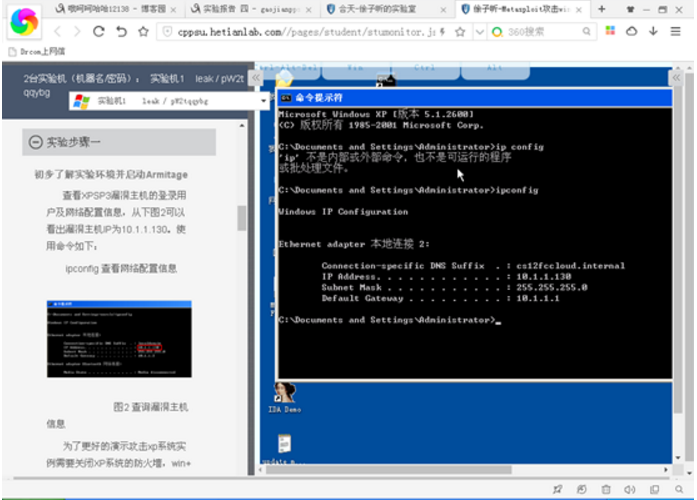Image resolution: width=697 pixels, height=500 pixels.
Task: Open a new tab with plus button
Action: [x=601, y=9]
